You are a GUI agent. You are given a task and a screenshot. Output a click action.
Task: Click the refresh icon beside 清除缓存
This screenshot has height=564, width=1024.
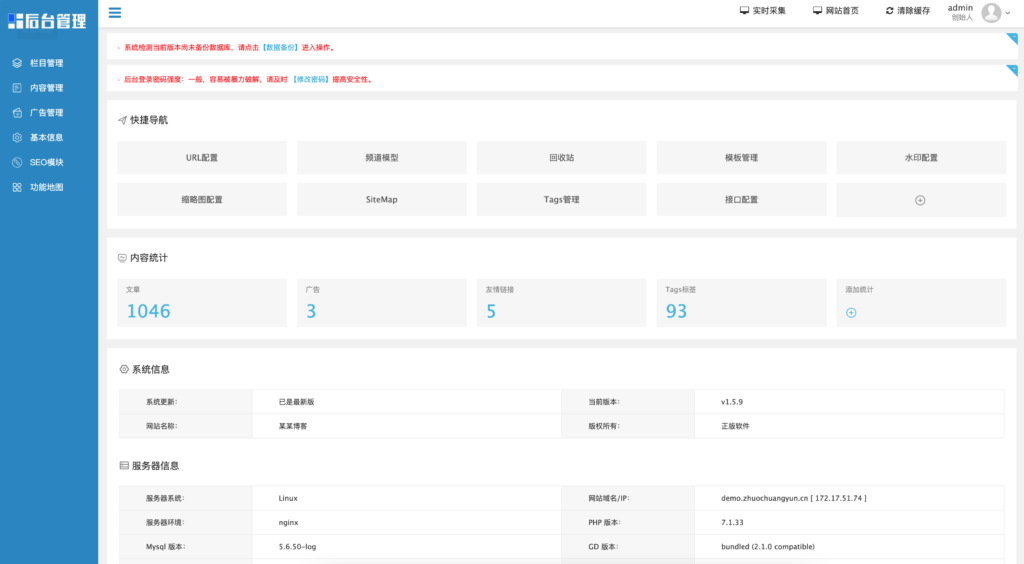click(889, 10)
